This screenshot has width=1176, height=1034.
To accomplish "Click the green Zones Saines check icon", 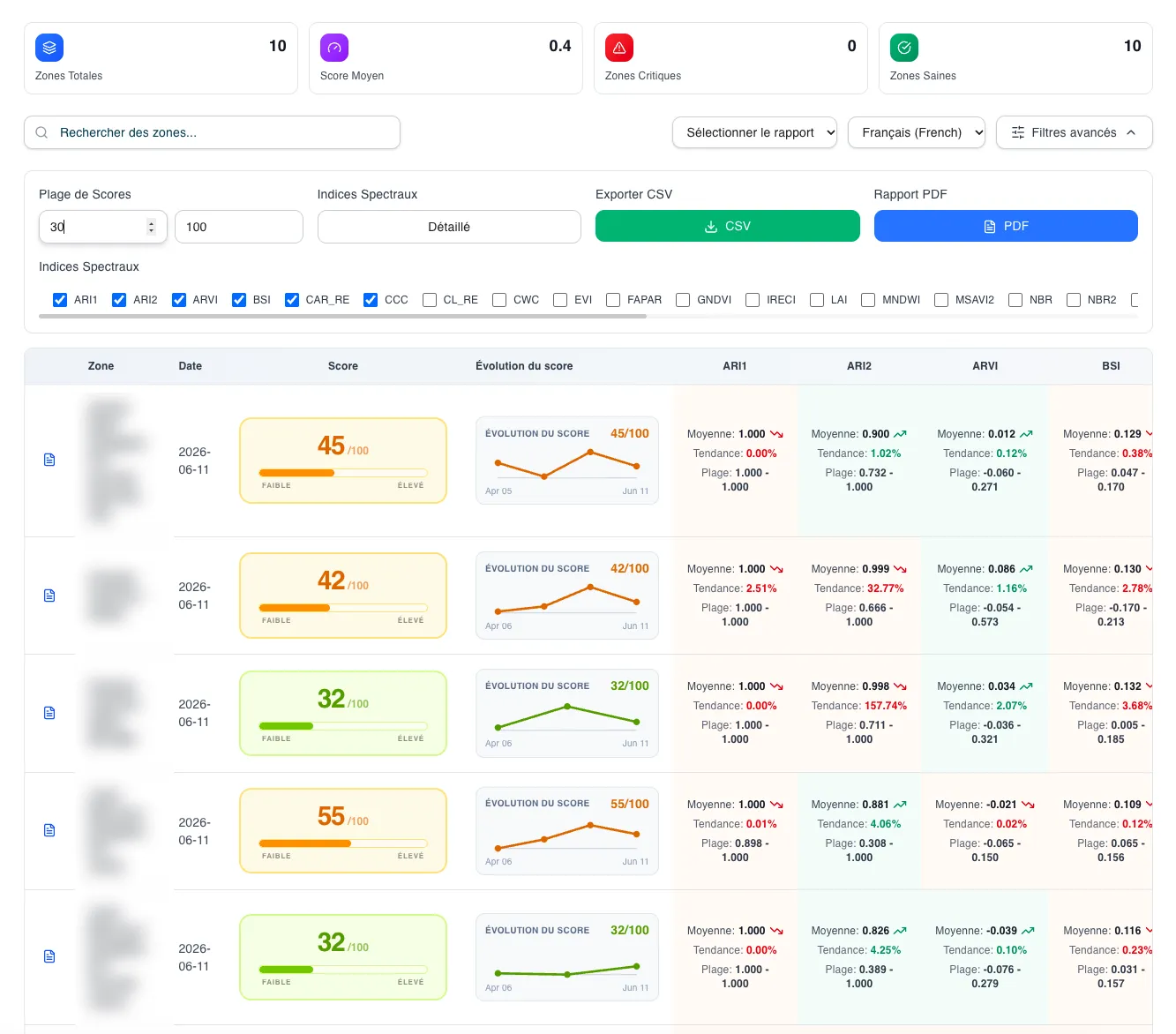I will pyautogui.click(x=904, y=48).
